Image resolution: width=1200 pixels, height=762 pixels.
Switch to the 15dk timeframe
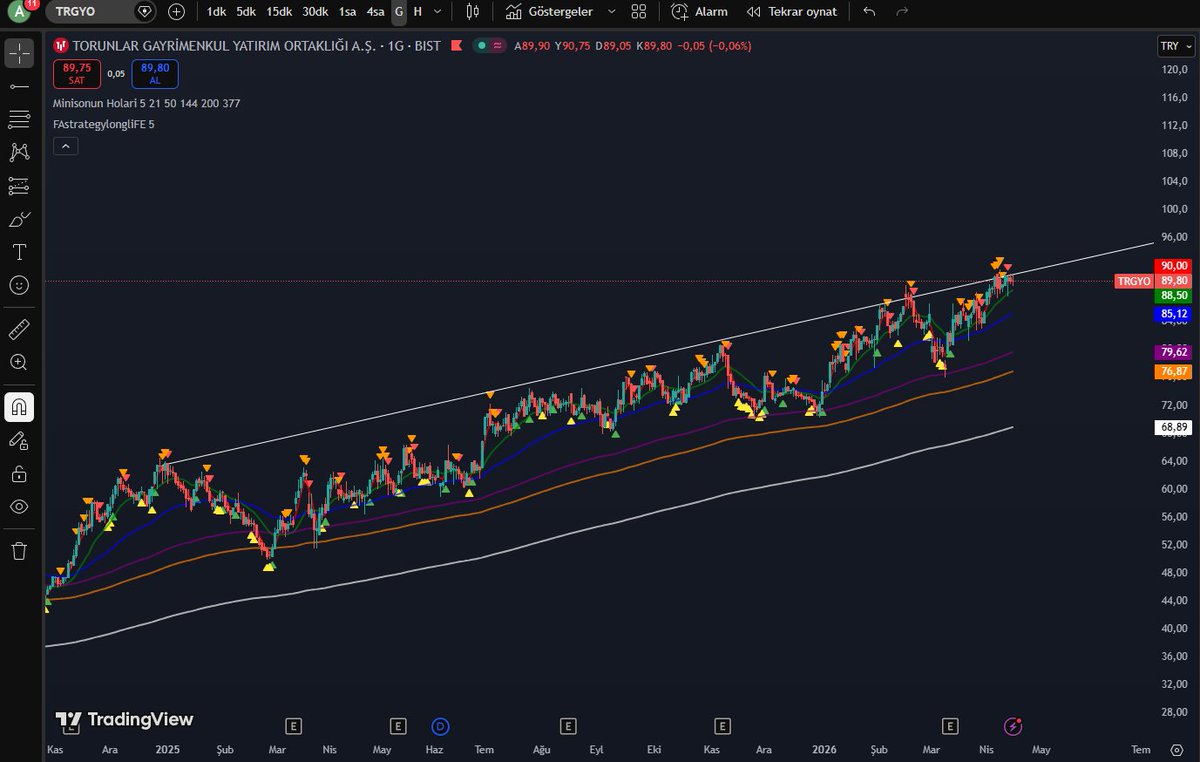click(x=279, y=12)
